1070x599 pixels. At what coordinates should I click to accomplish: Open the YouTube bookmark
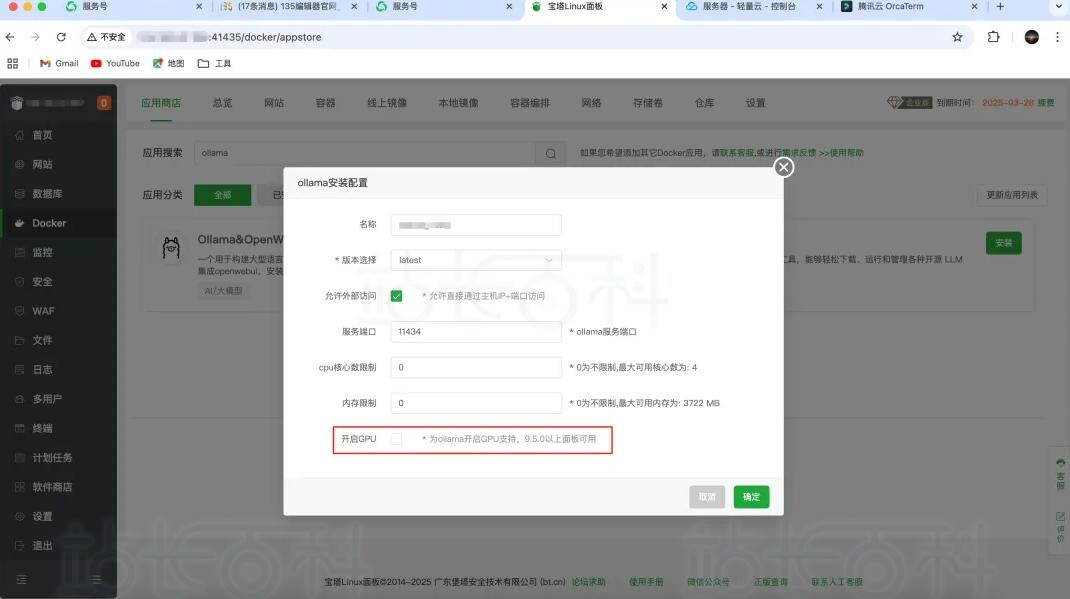pyautogui.click(x=115, y=63)
